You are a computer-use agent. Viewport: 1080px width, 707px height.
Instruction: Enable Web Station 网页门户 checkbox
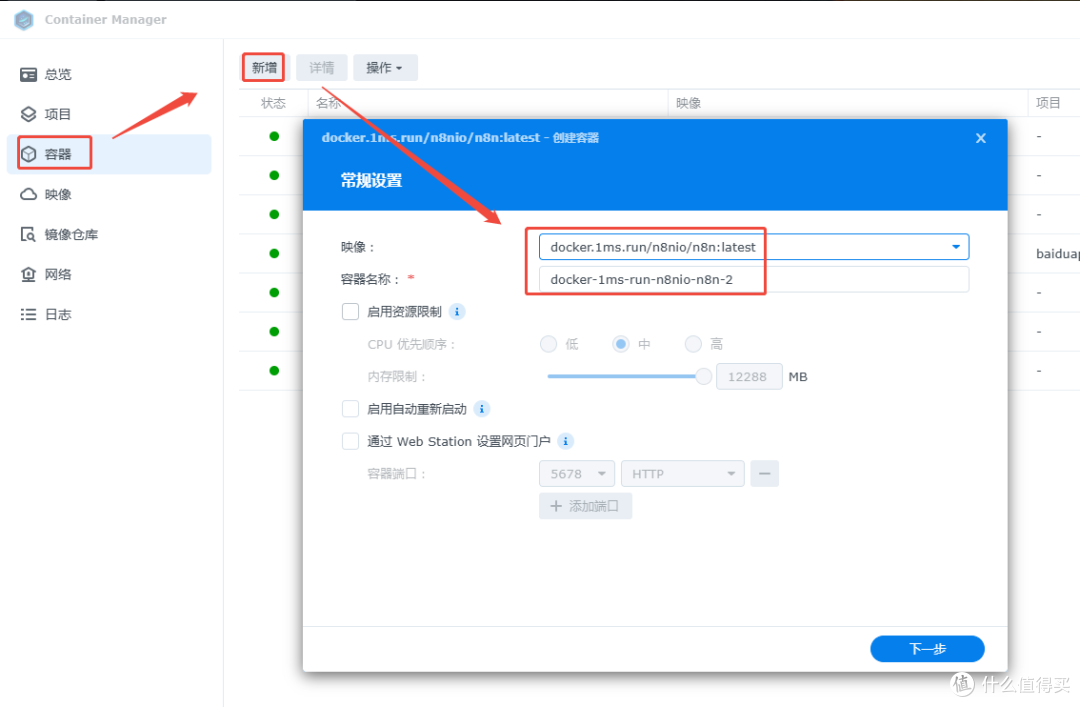(x=351, y=441)
